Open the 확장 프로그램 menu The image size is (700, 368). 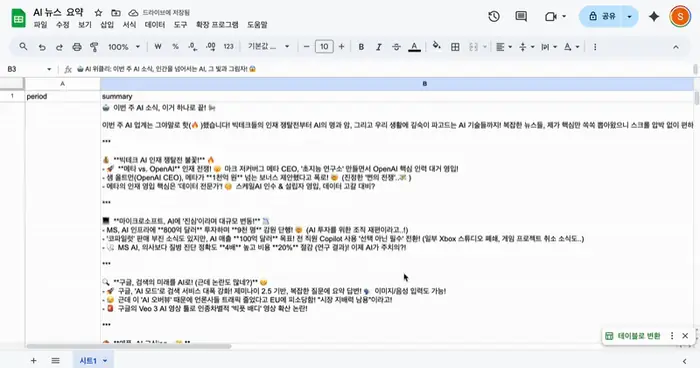(217, 25)
